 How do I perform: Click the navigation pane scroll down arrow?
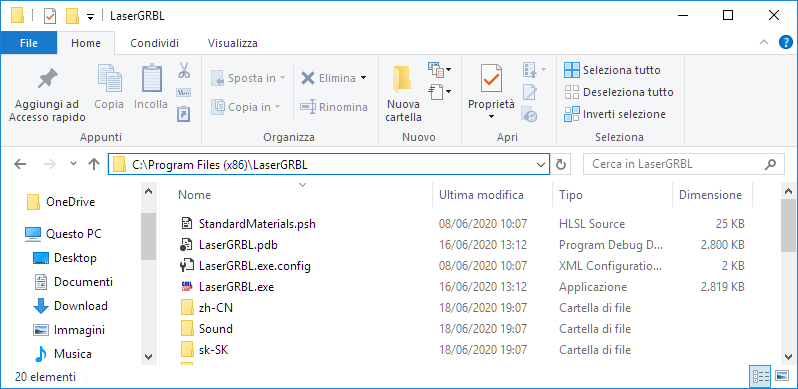[149, 356]
